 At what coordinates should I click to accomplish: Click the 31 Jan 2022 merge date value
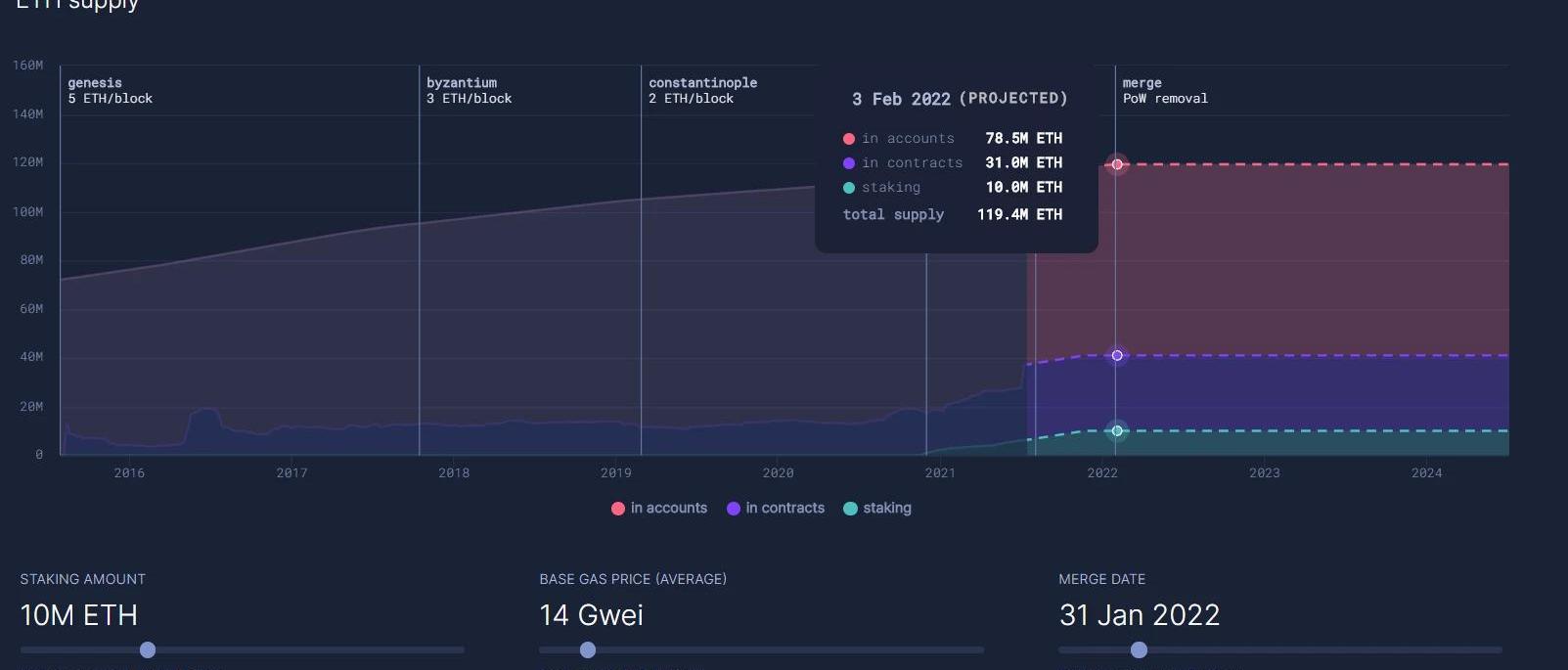(1140, 615)
